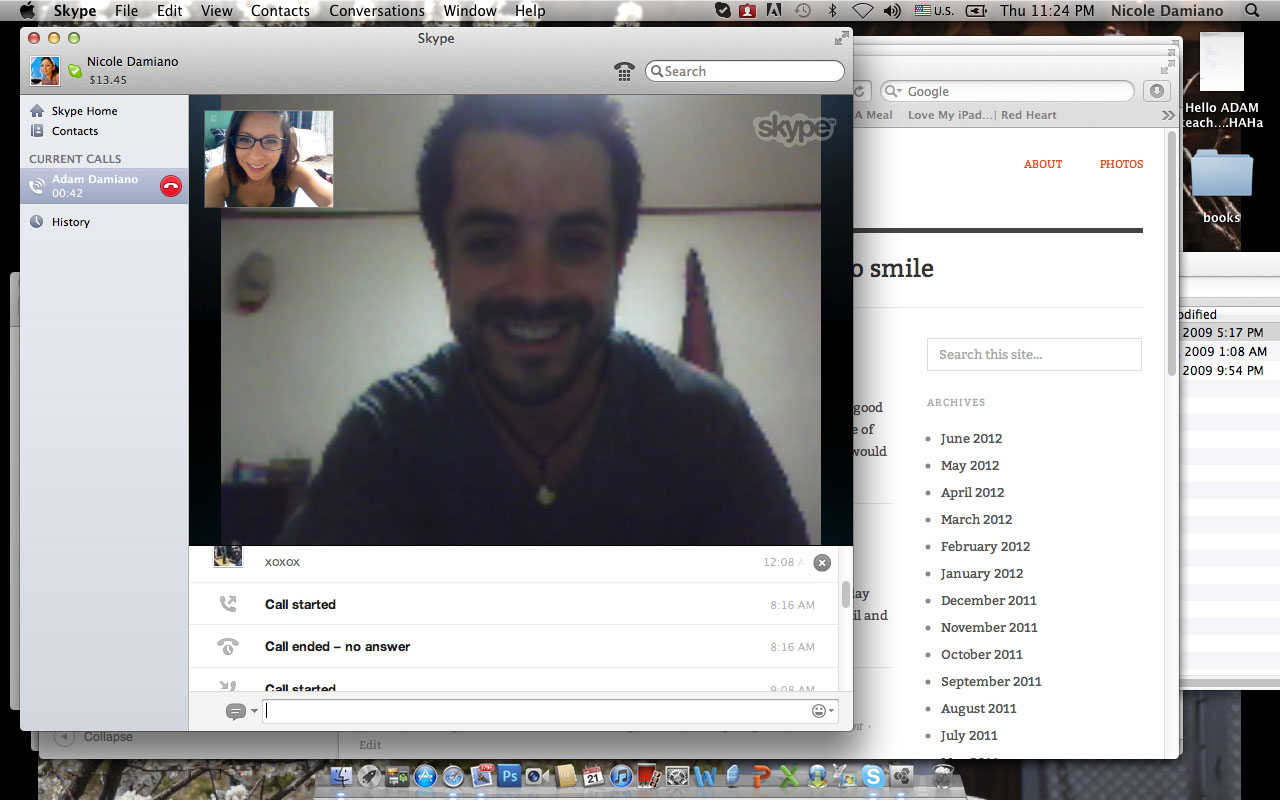Open the June 2012 archive link
1280x800 pixels.
coord(970,438)
